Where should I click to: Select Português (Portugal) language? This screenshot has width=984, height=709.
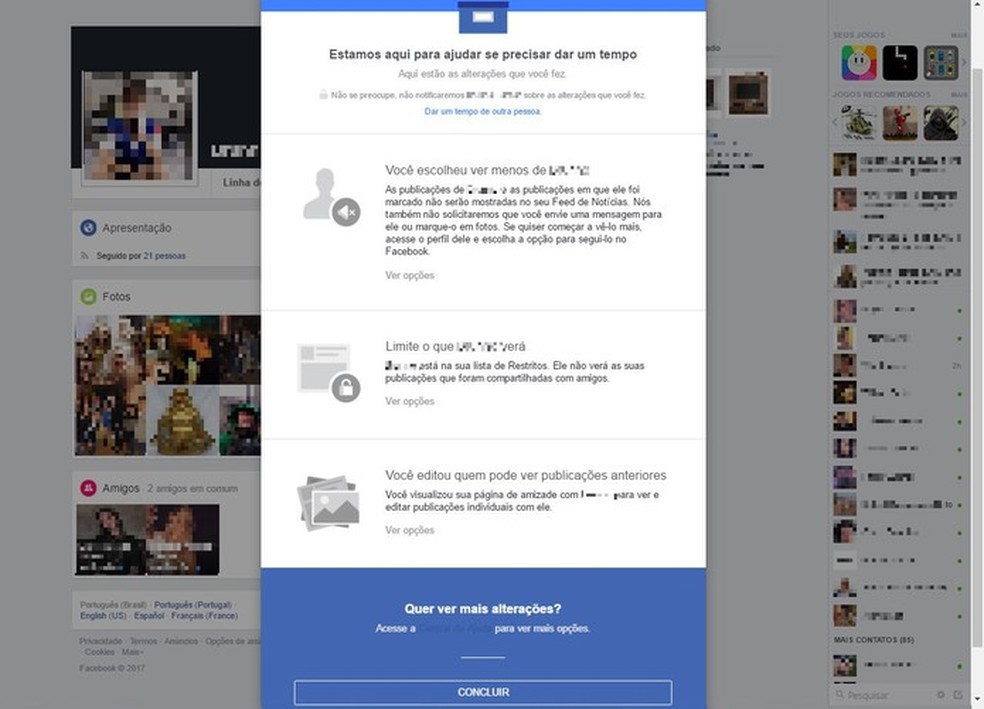coord(193,605)
